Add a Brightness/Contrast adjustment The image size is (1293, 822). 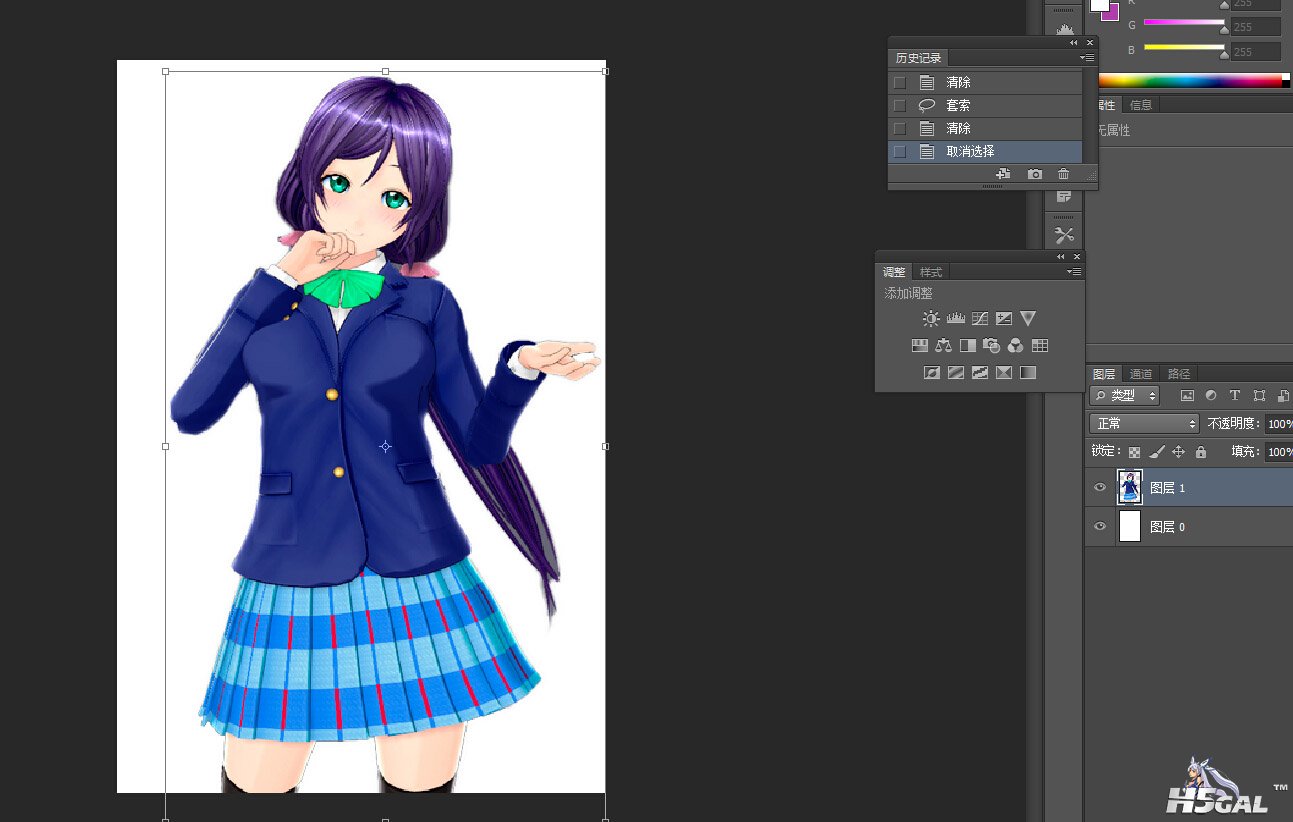coord(931,319)
